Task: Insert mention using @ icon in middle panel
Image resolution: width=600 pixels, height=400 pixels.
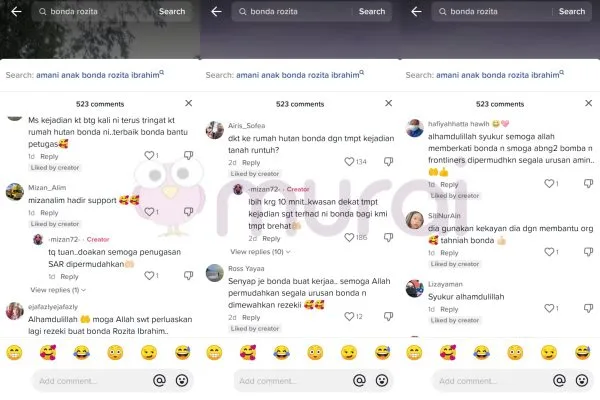Action: (x=359, y=380)
